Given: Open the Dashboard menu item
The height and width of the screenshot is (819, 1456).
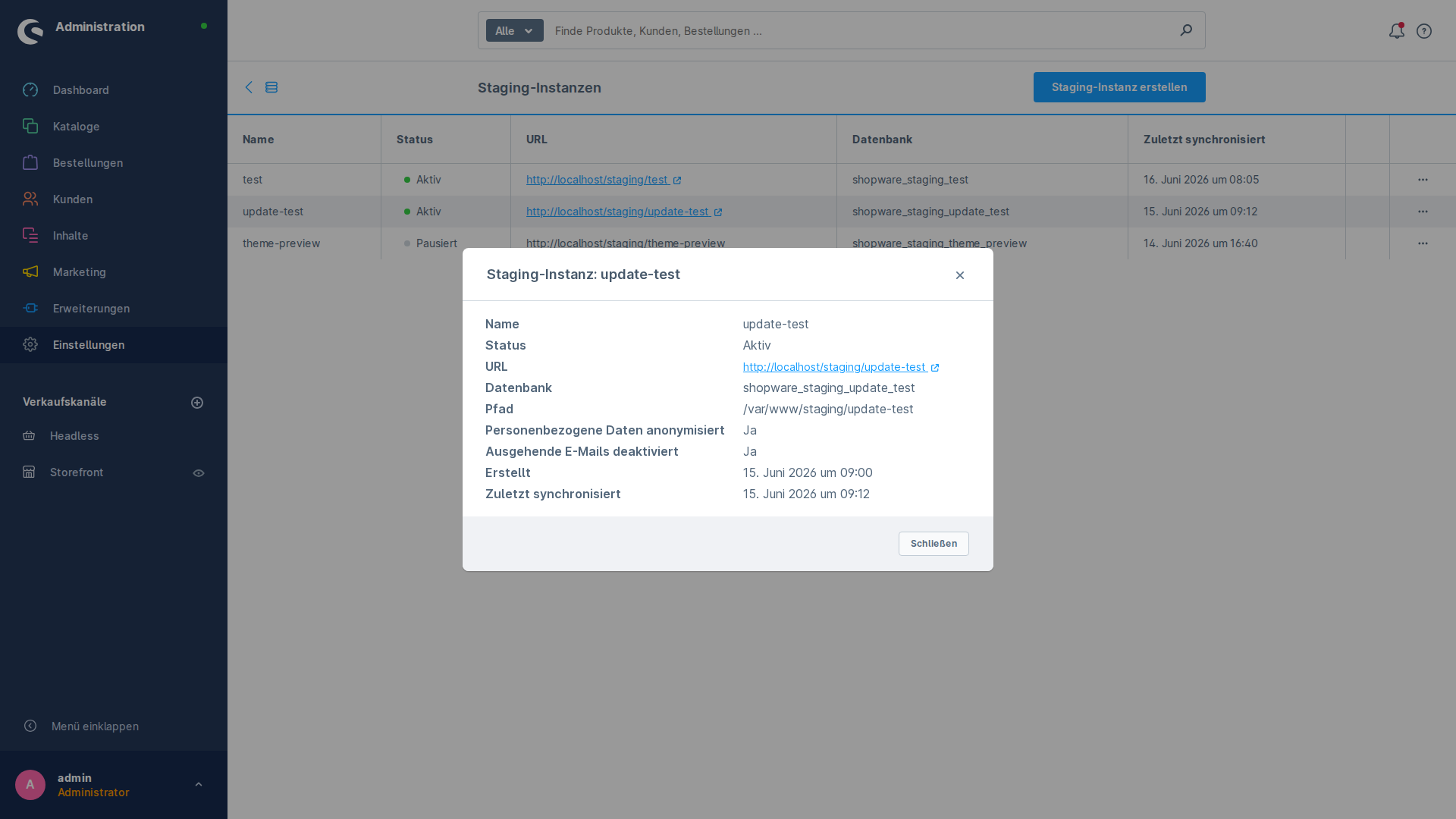Looking at the screenshot, I should [x=114, y=90].
